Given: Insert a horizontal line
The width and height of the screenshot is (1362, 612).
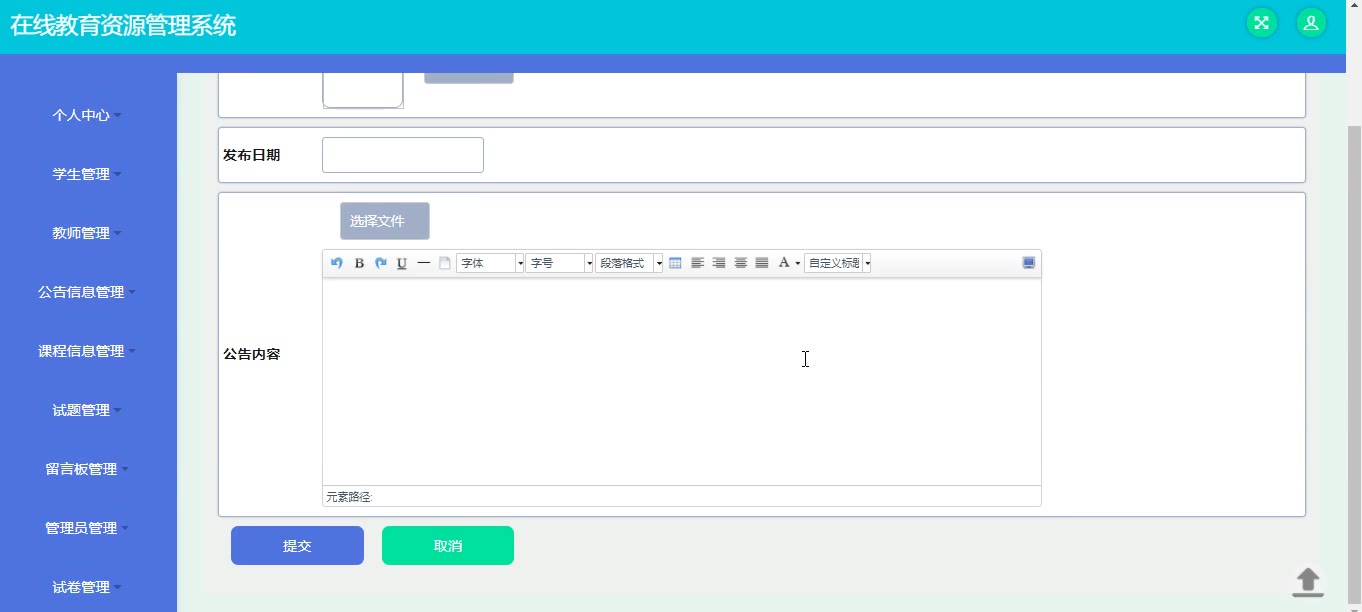Looking at the screenshot, I should (424, 263).
